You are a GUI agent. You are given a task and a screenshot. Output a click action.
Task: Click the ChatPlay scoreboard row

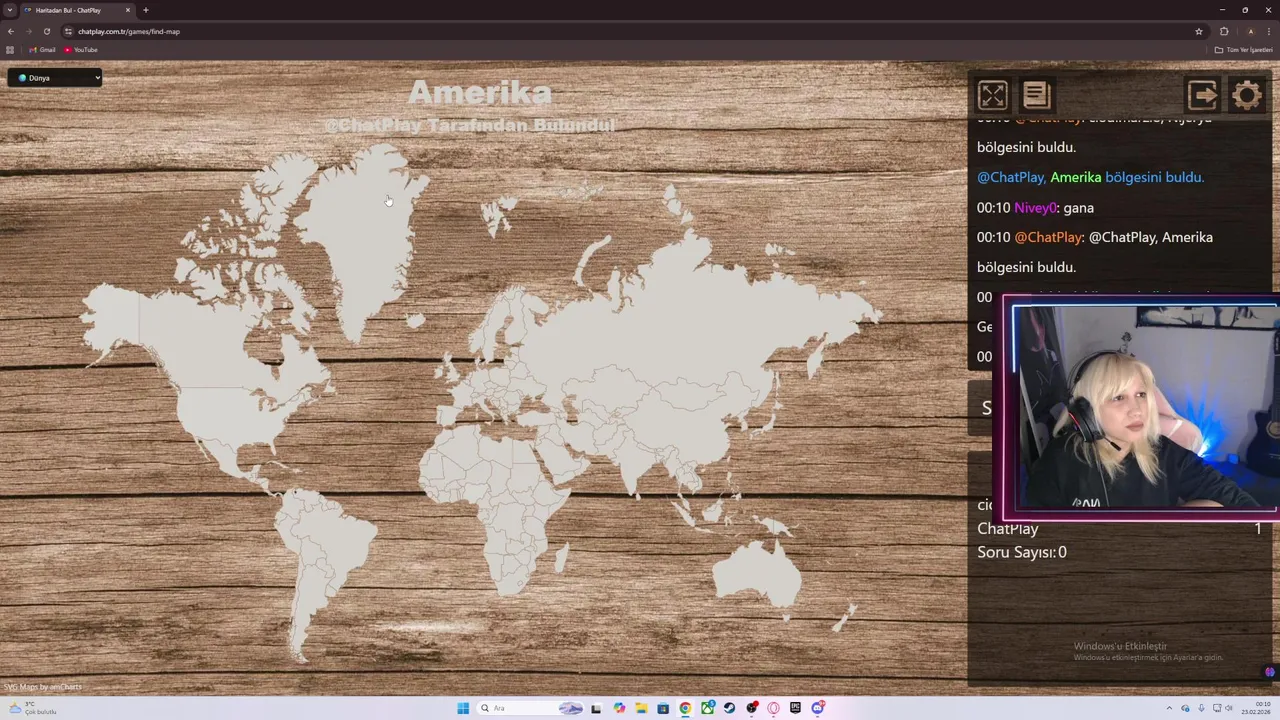click(x=1119, y=528)
